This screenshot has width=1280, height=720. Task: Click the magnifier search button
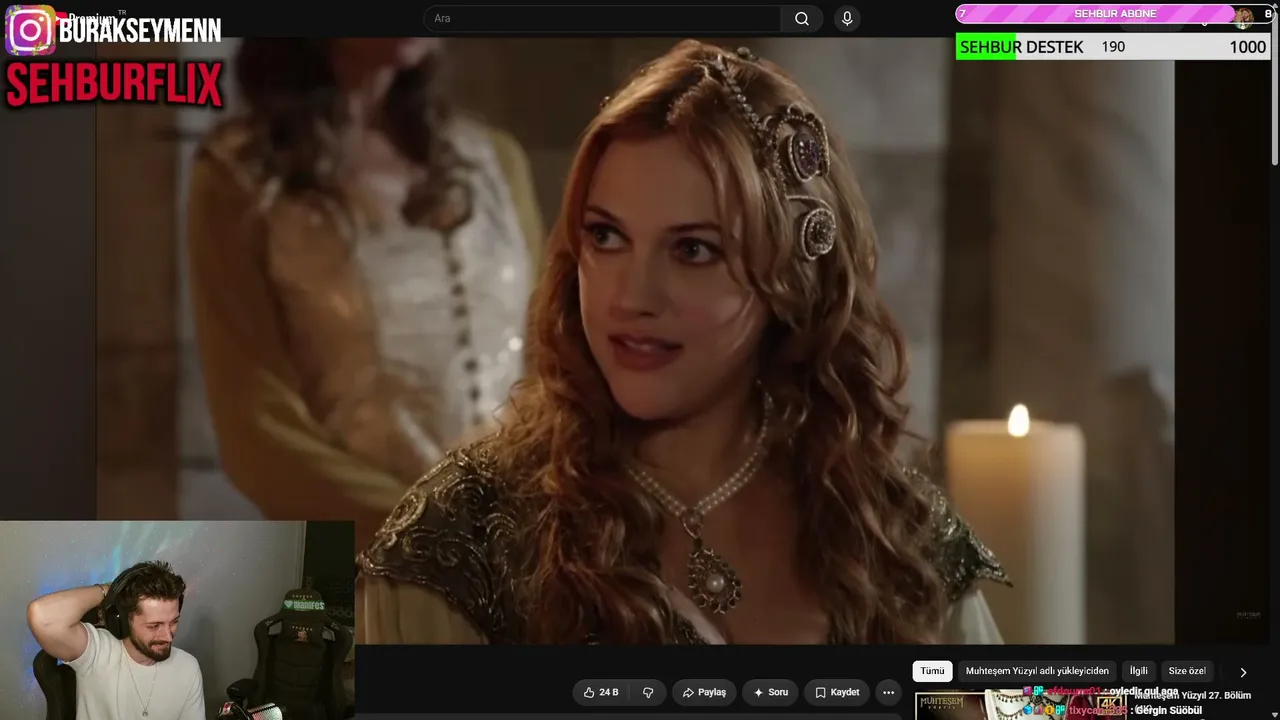[x=802, y=19]
